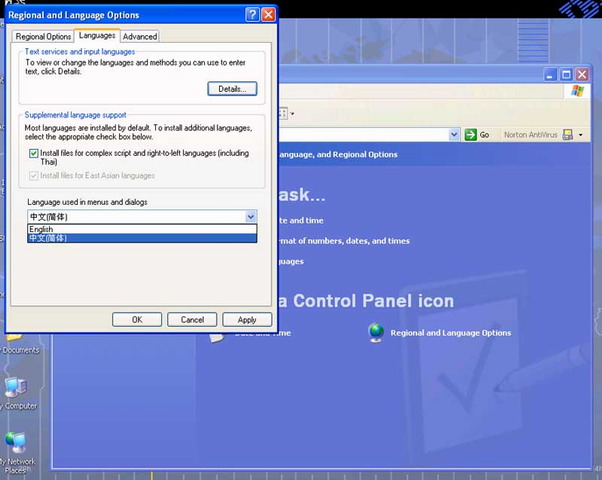Click the disabled East Asian languages checkbox
Viewport: 602px width, 480px height.
coord(33,176)
